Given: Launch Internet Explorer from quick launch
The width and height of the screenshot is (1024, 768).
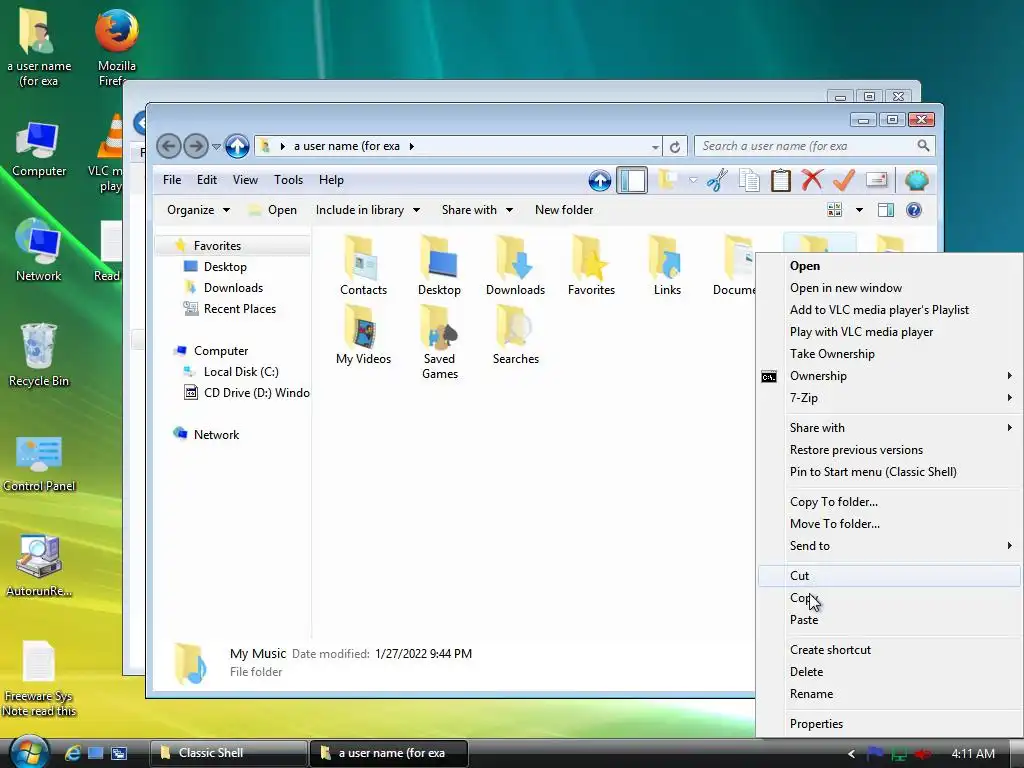Looking at the screenshot, I should 72,753.
